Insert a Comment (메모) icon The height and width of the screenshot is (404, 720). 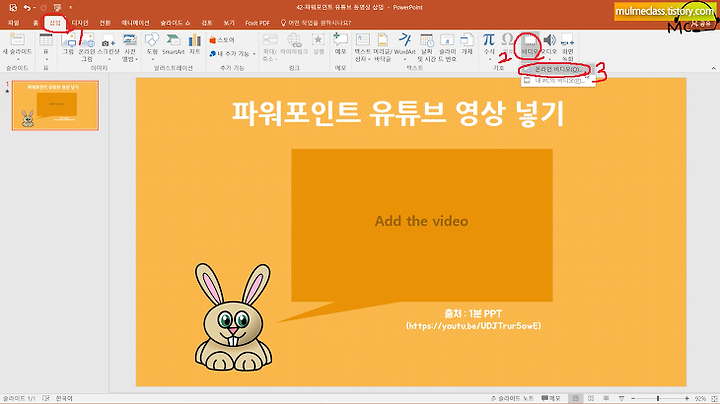(x=340, y=40)
